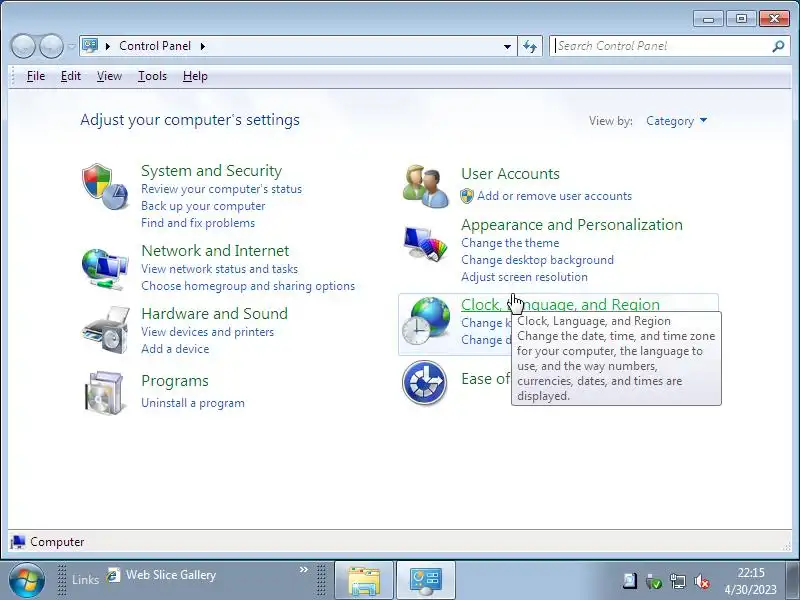Open the View menu
Screen dimensions: 800x600
pos(109,76)
